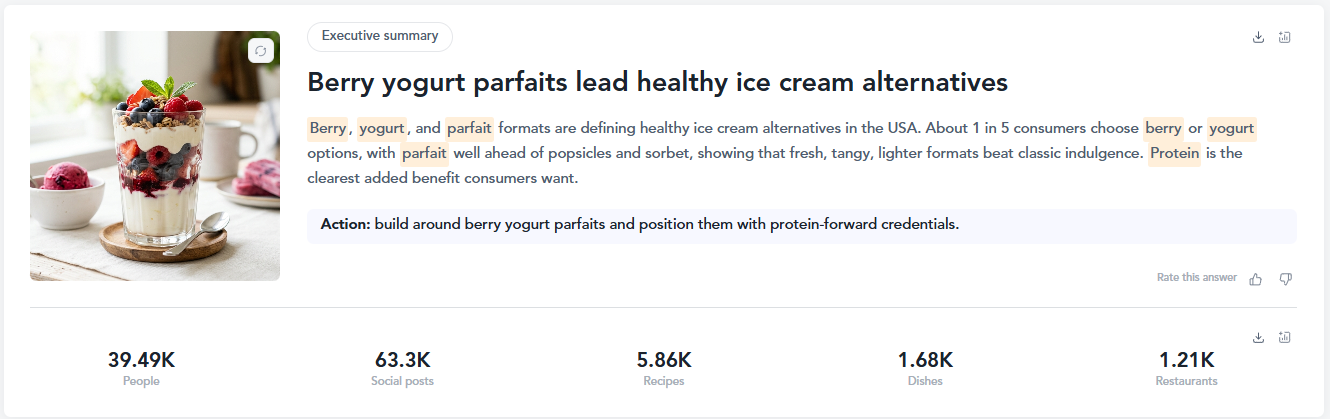Screen dimensions: 1330x419
Task: Open the chart icon beside the summary download
Action: tap(1285, 37)
